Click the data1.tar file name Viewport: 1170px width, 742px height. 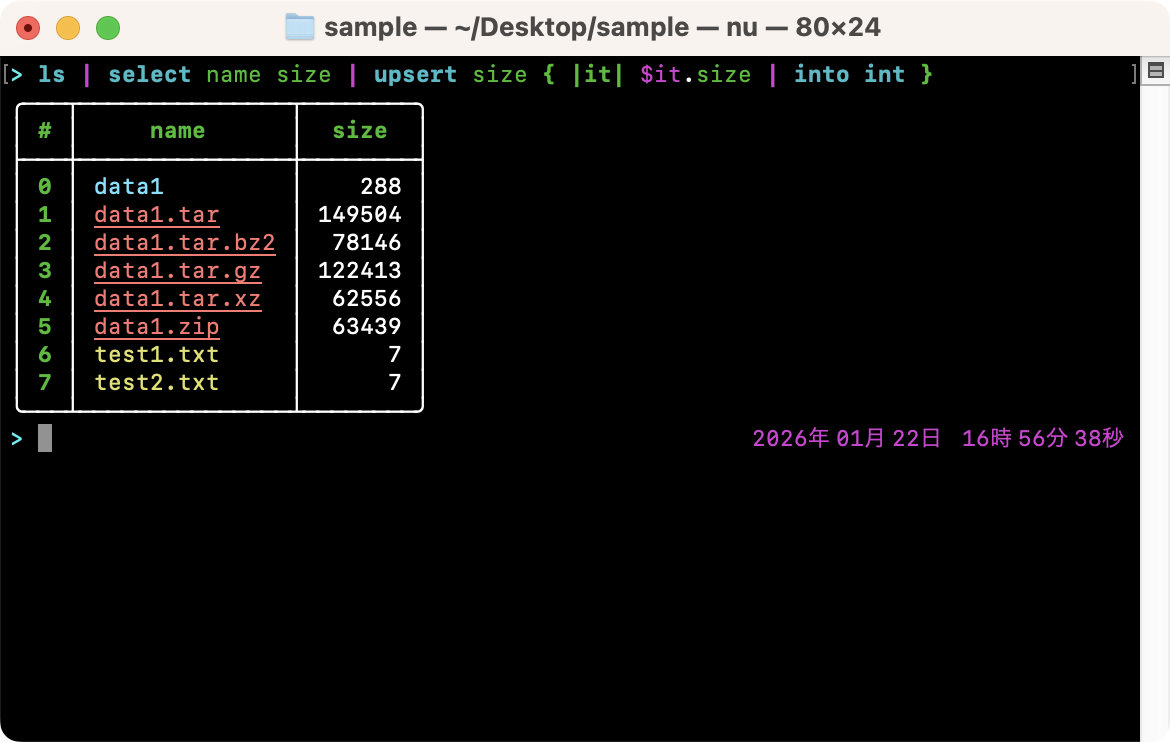pos(156,215)
